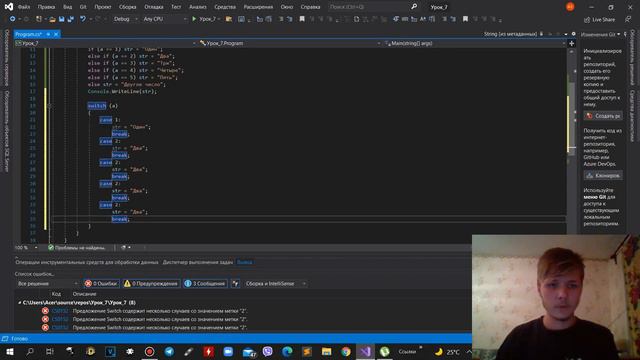
Task: Click the Save All icon
Action: pyautogui.click(x=70, y=19)
